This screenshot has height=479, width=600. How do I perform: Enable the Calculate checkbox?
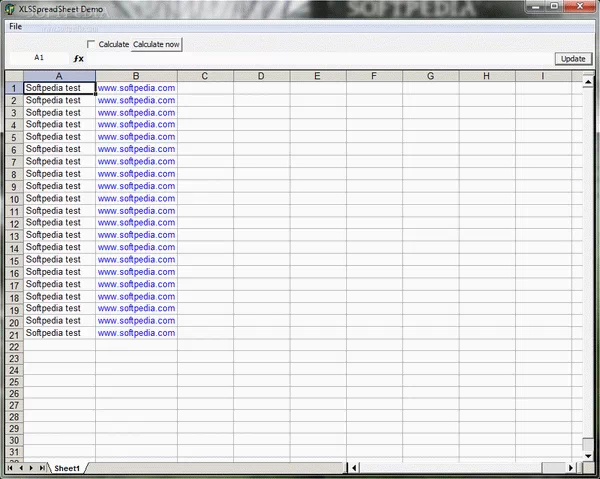click(x=92, y=44)
